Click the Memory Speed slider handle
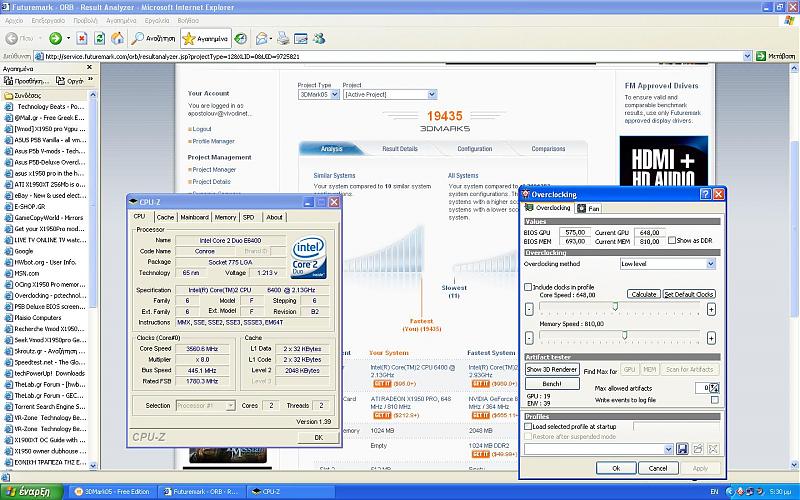Screen dimensions: 800x500 (x=624, y=335)
